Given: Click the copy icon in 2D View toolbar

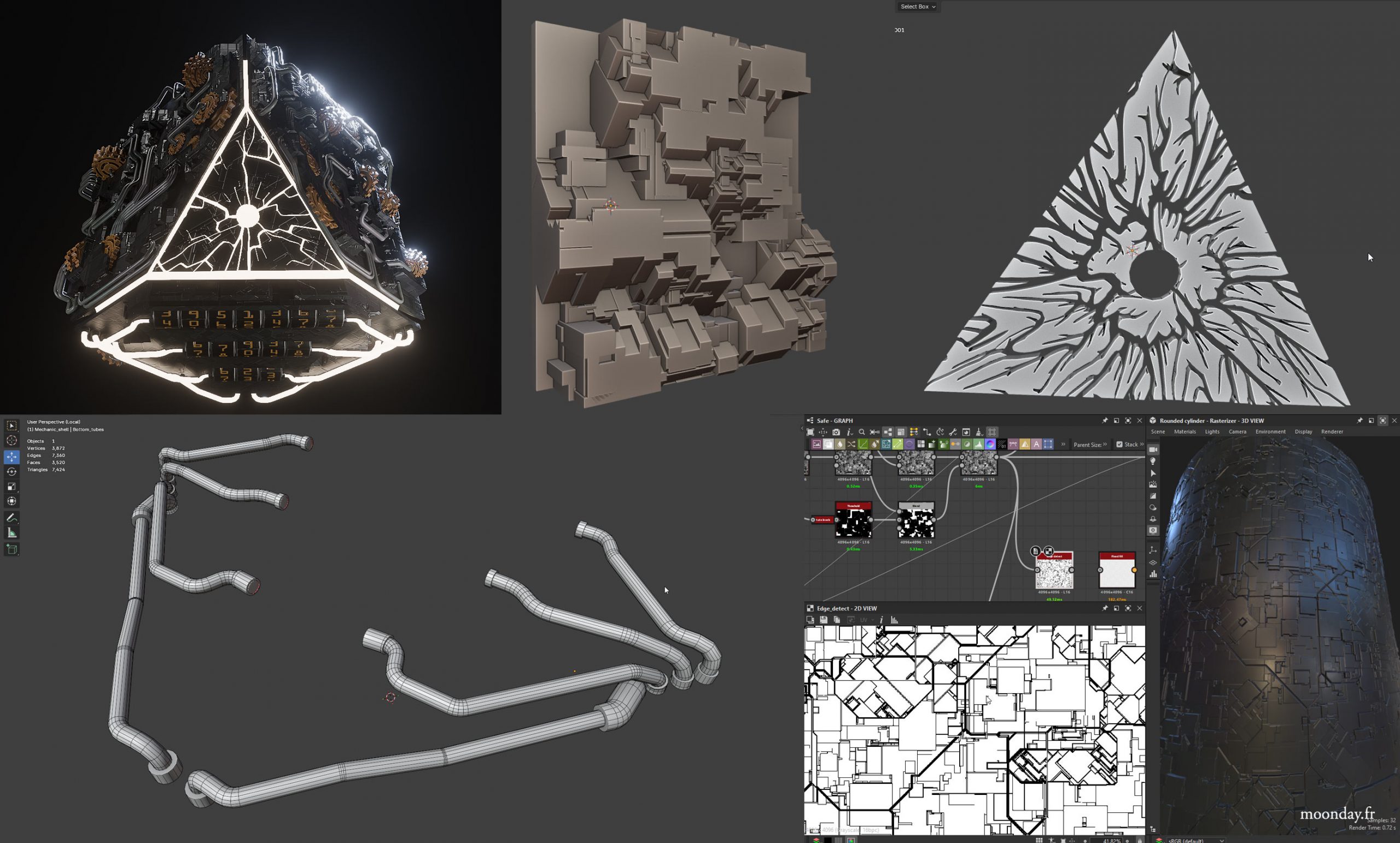Looking at the screenshot, I should (837, 620).
